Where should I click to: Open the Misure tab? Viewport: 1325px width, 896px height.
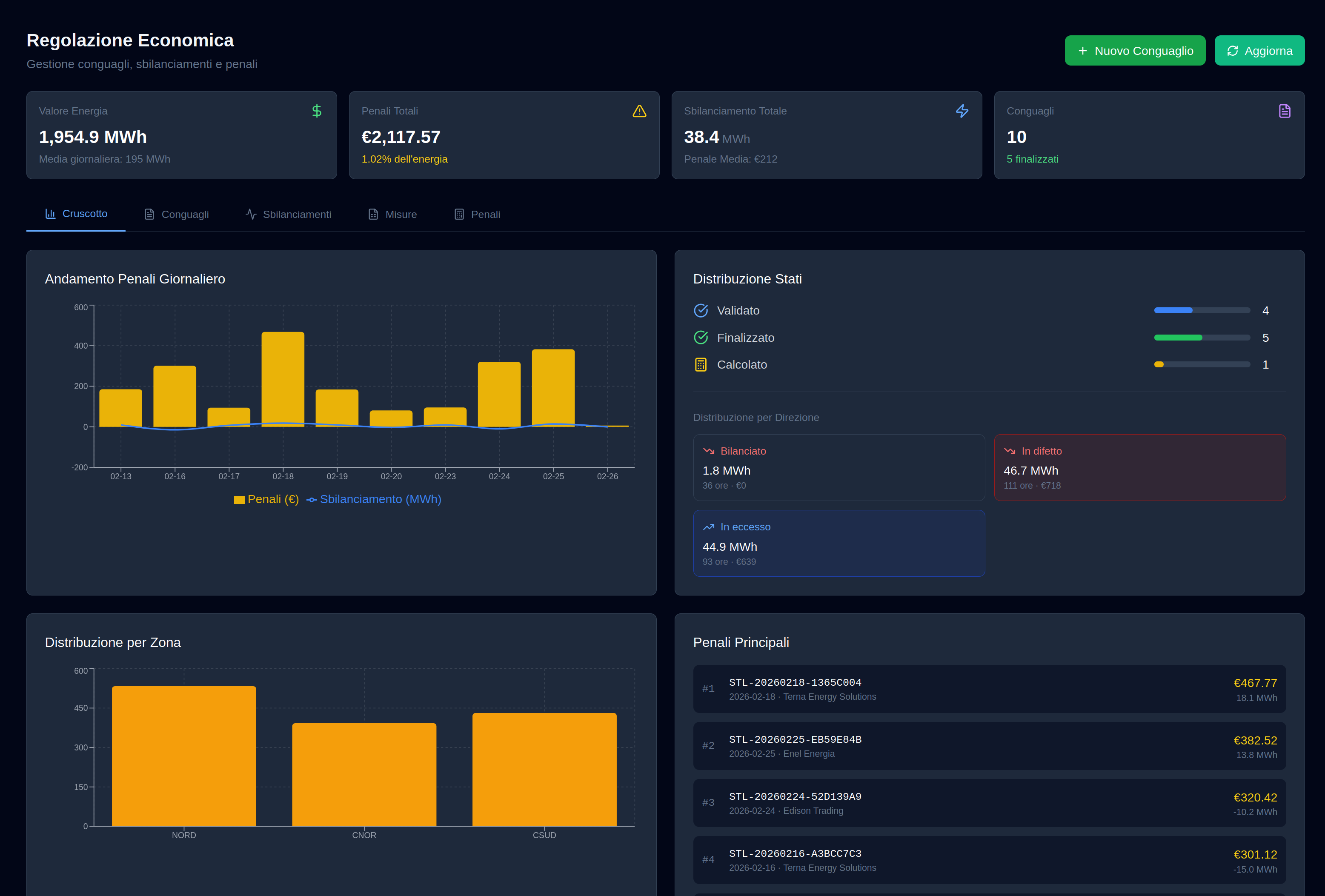(x=393, y=215)
